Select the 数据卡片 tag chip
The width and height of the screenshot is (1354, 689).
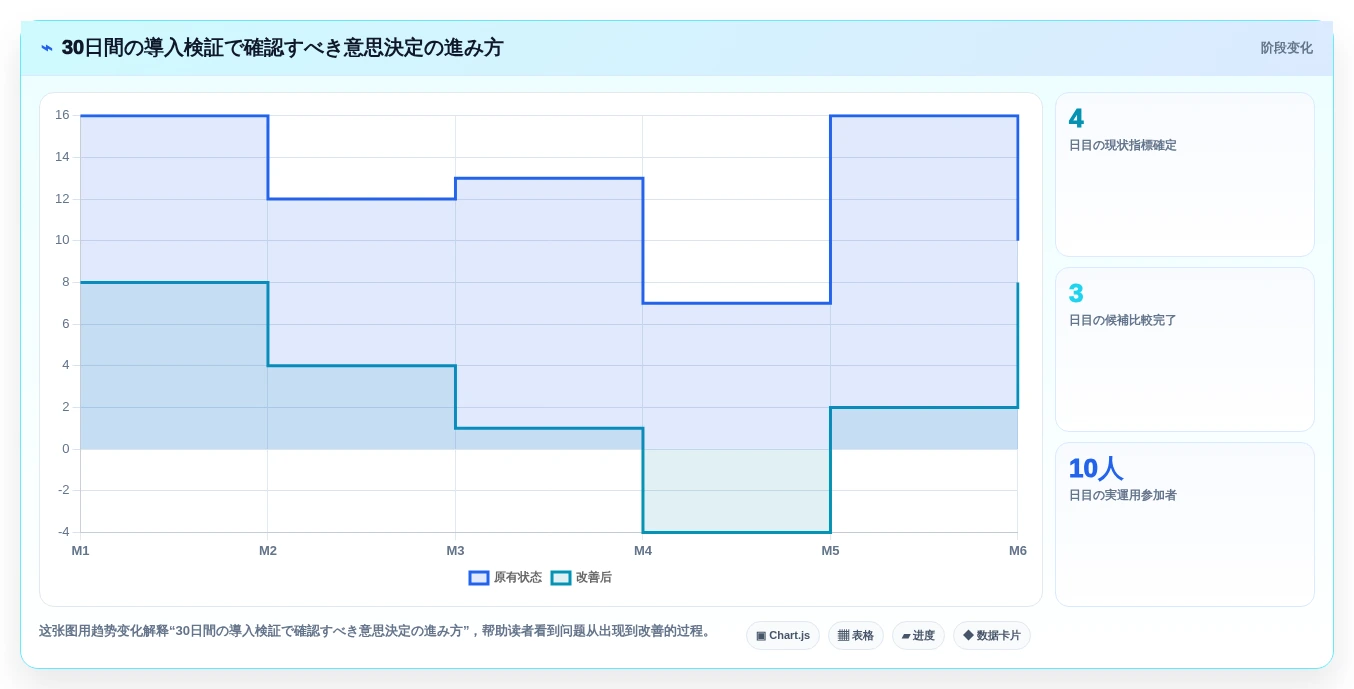992,635
